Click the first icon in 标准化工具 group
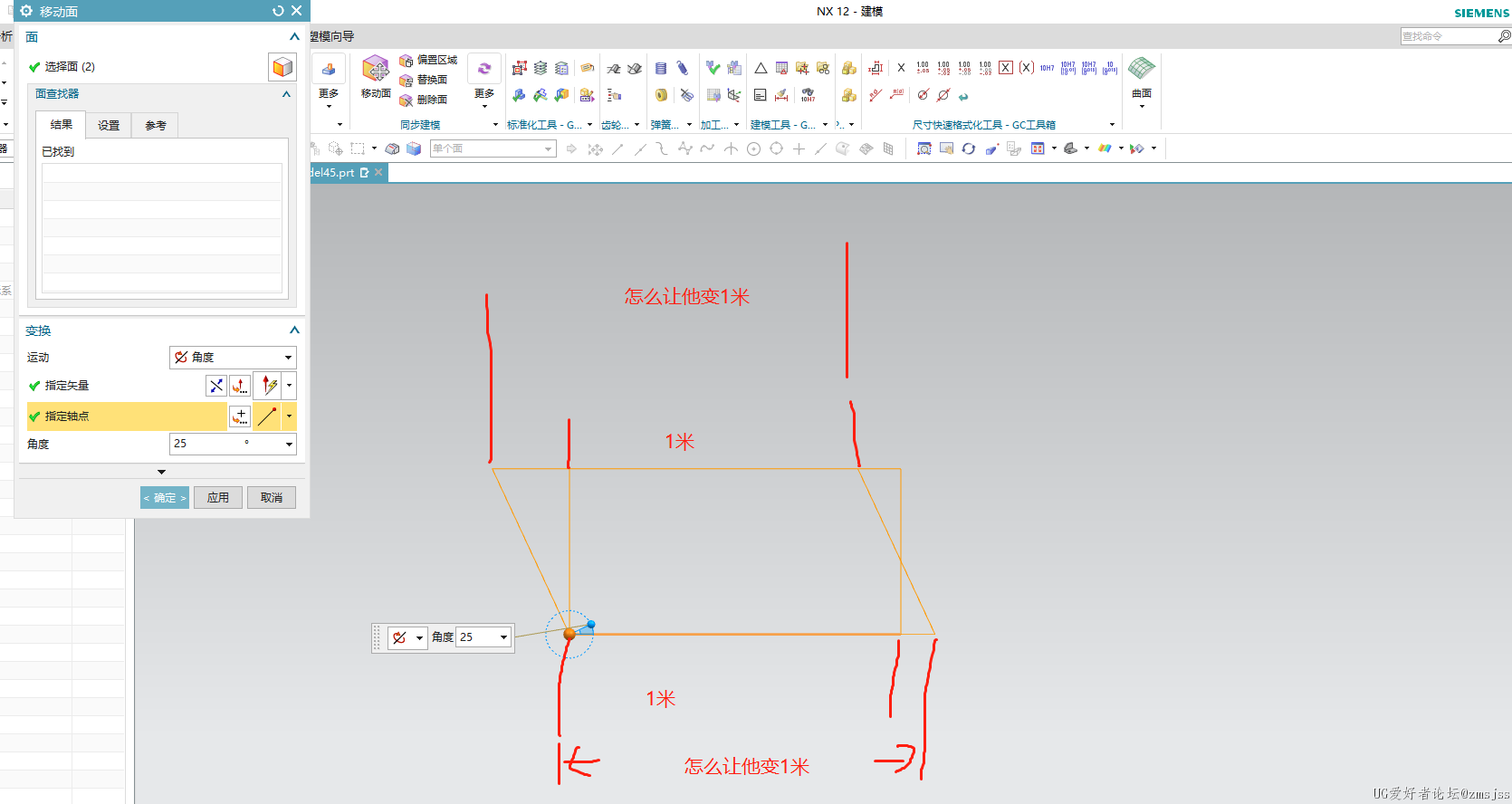 click(519, 68)
